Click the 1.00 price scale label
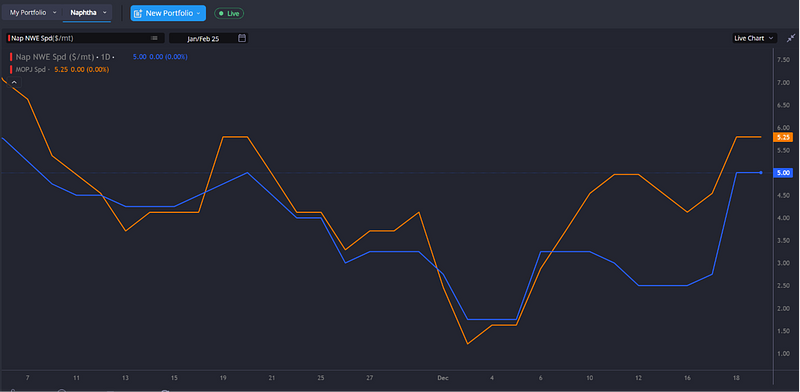Image resolution: width=800 pixels, height=392 pixels. [x=783, y=353]
